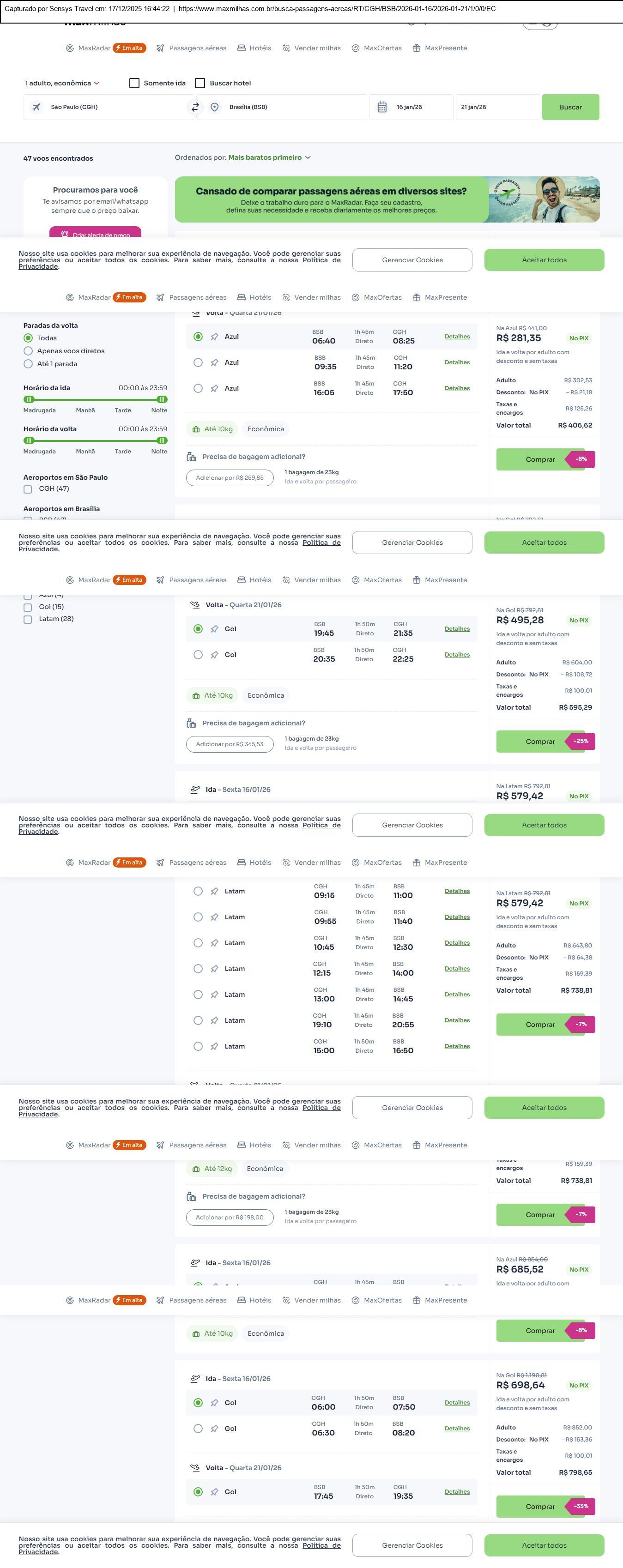Pin the Gol 06:30 outbound flight
The height and width of the screenshot is (1568, 623).
214,1429
